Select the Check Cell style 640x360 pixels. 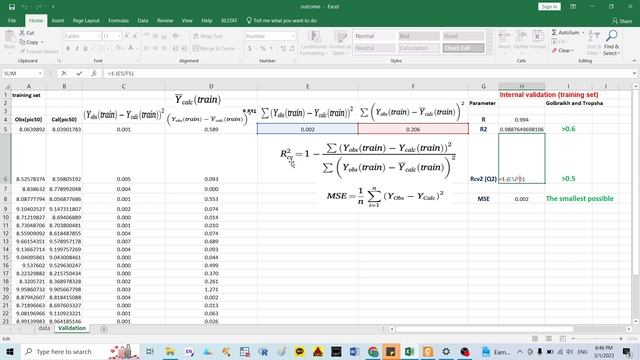[x=463, y=48]
